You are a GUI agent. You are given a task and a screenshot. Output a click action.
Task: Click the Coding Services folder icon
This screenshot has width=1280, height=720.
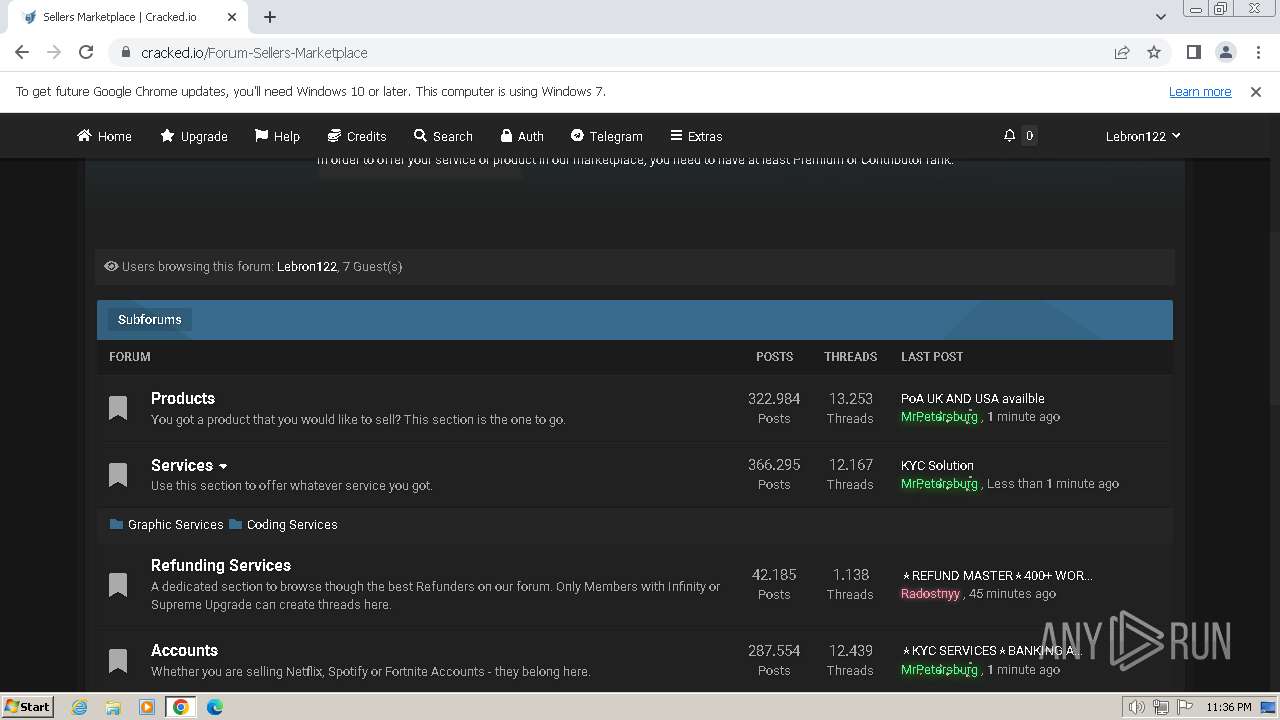coord(235,524)
